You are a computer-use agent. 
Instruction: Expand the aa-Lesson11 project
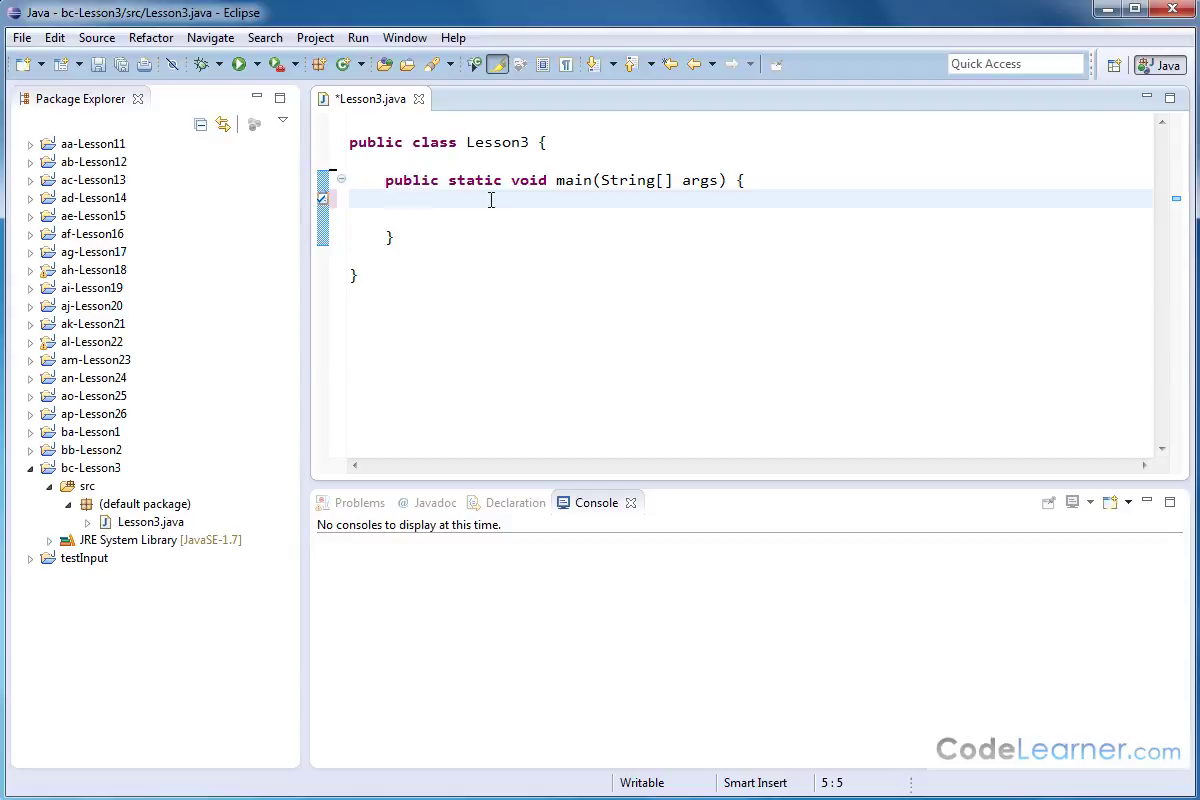(x=30, y=144)
